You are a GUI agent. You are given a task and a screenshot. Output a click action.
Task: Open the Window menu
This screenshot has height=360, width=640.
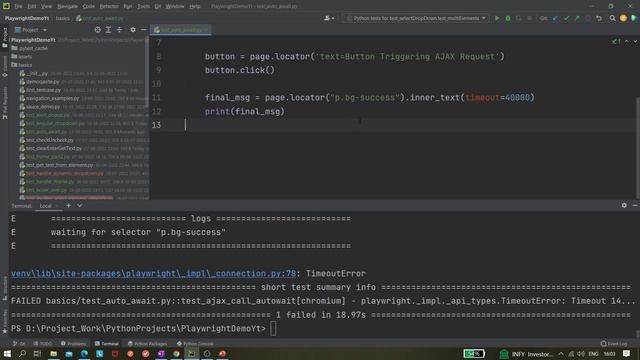pos(175,7)
